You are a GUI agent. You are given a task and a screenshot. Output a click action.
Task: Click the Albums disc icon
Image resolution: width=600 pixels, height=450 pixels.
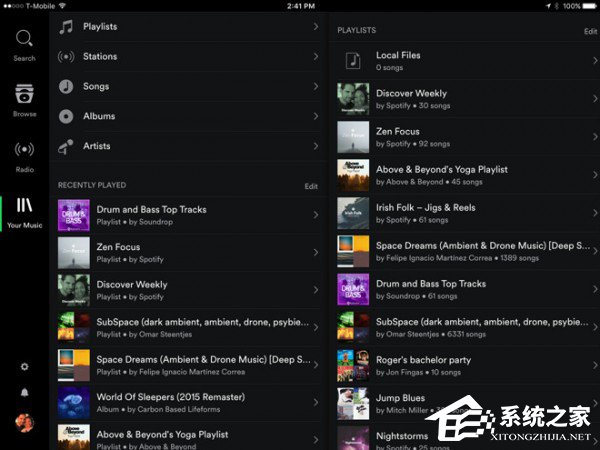tap(66, 116)
